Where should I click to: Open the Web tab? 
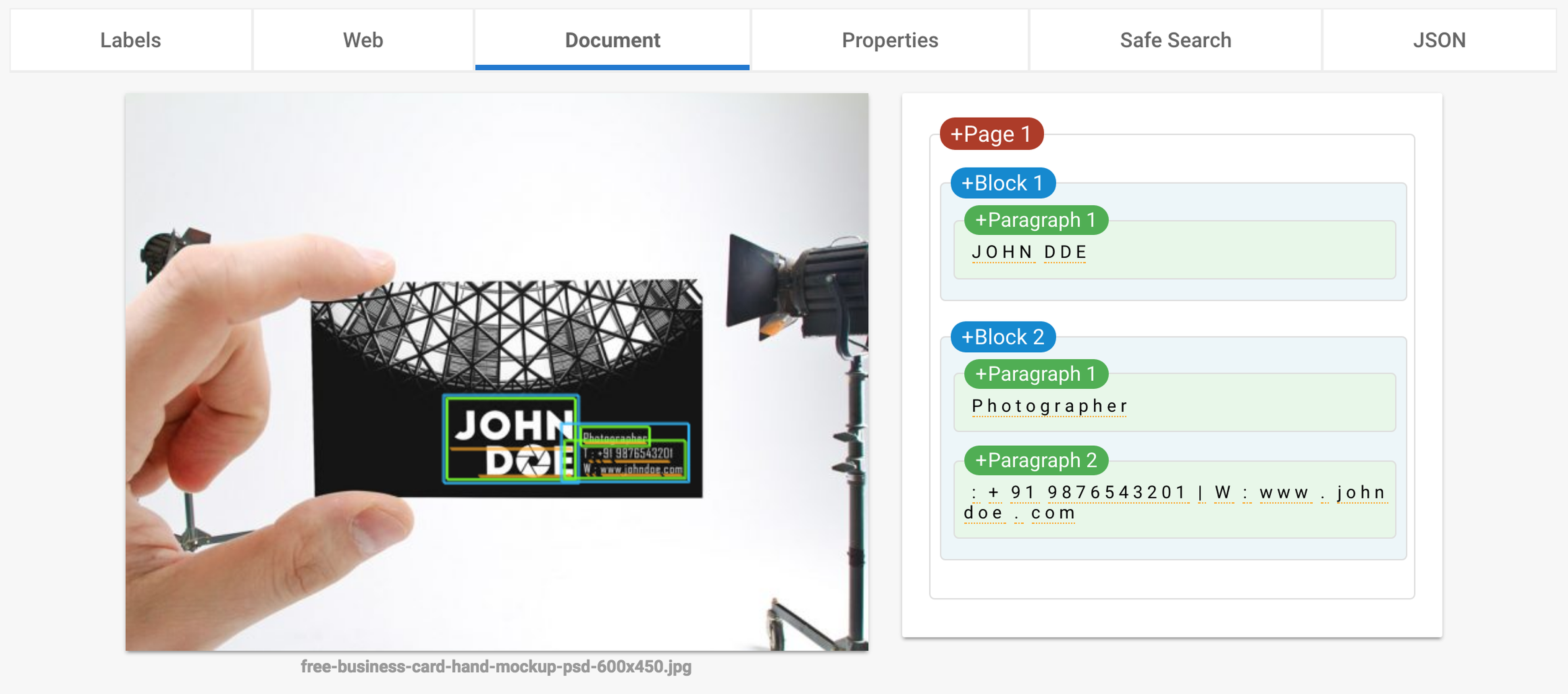pos(363,40)
